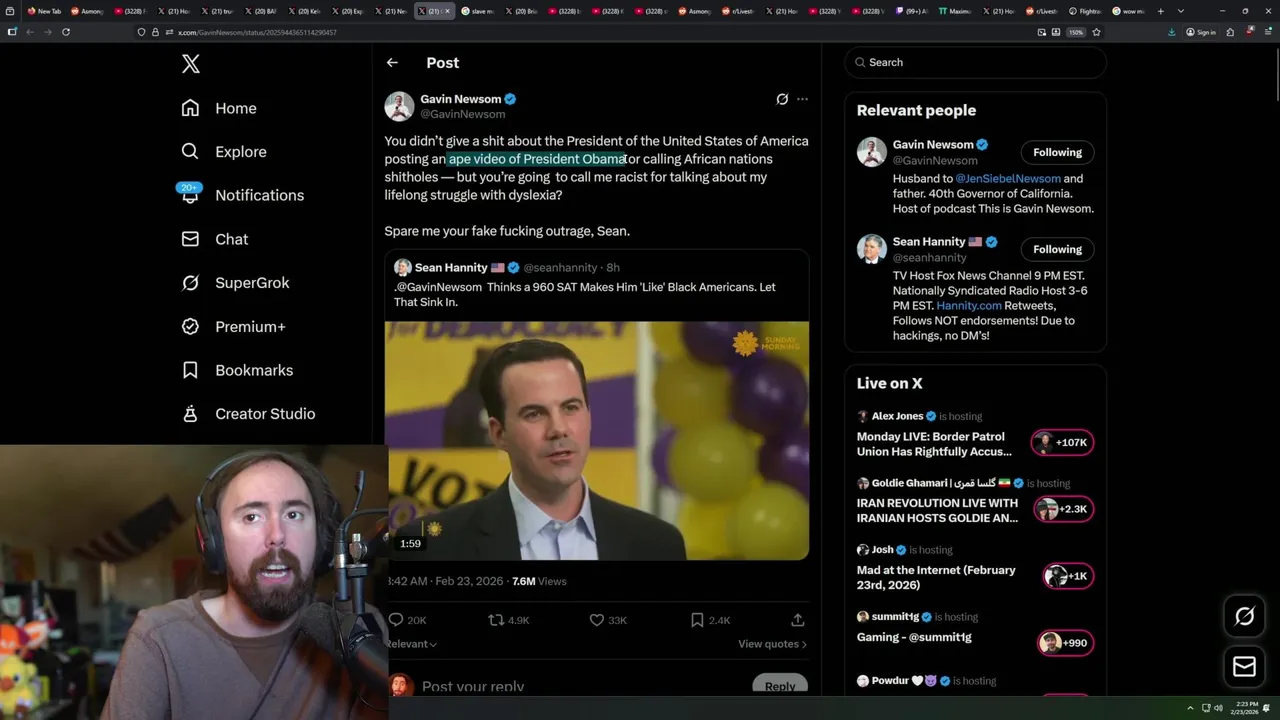Open floating Grok button

click(x=1244, y=617)
